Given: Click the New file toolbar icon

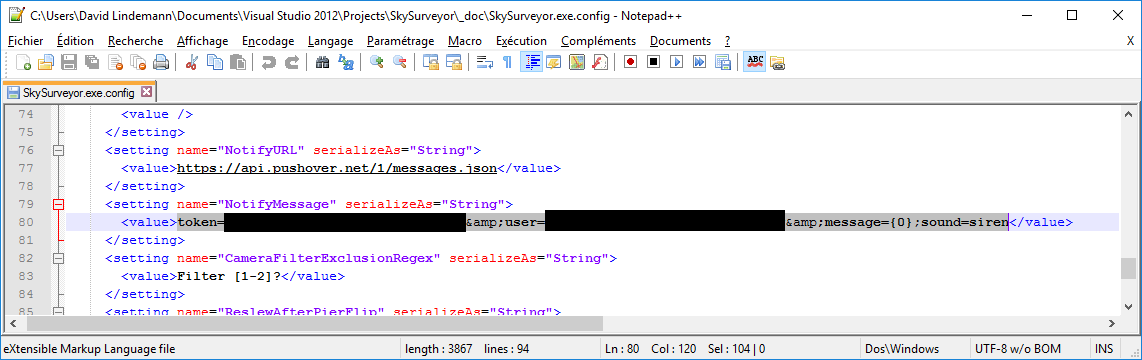Looking at the screenshot, I should 23,62.
